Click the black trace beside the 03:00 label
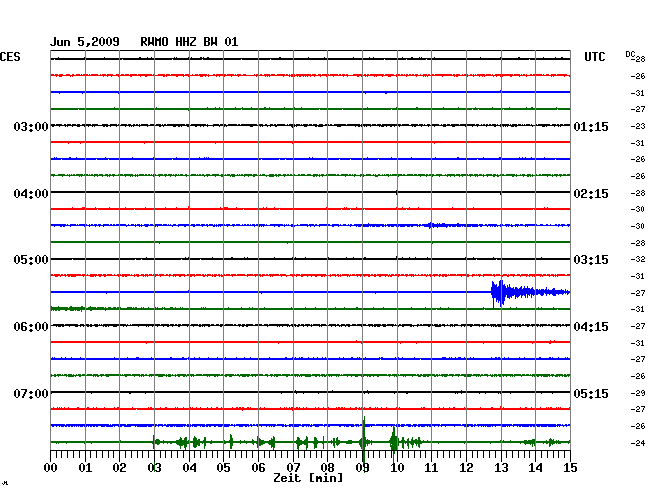The height and width of the screenshot is (494, 650). 310,125
